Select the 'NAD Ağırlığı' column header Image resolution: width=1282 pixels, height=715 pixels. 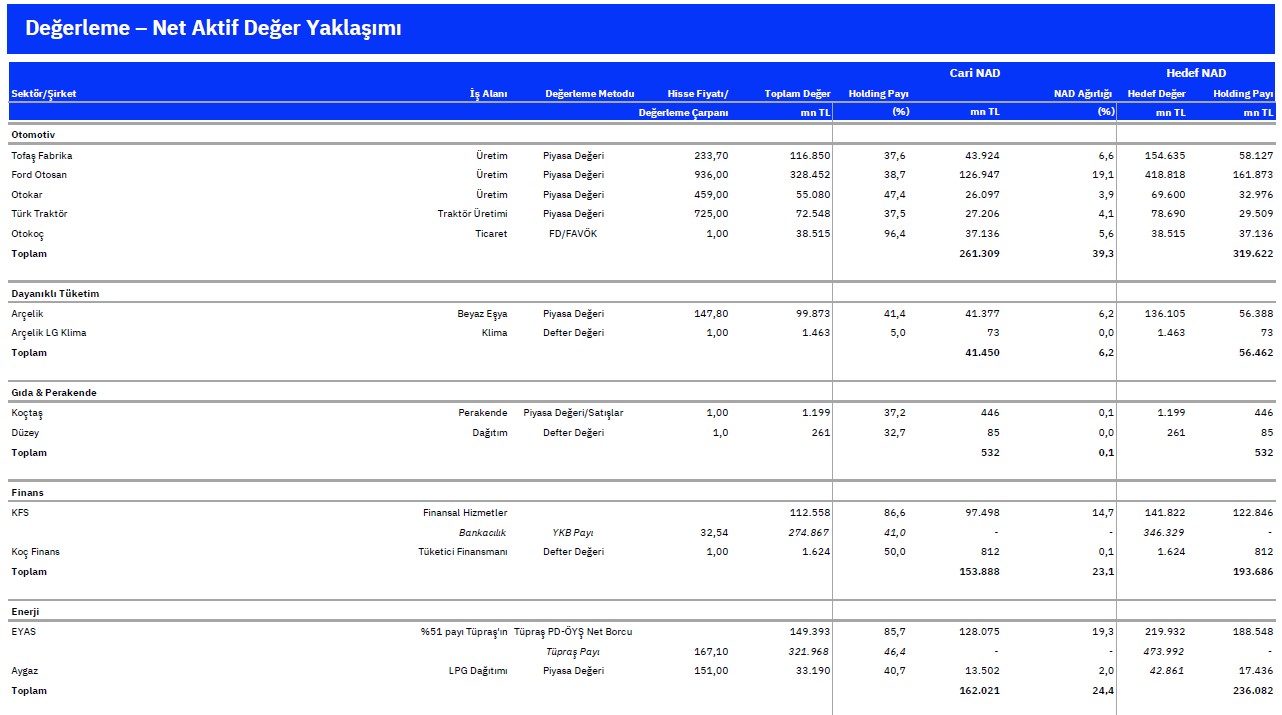click(1083, 94)
